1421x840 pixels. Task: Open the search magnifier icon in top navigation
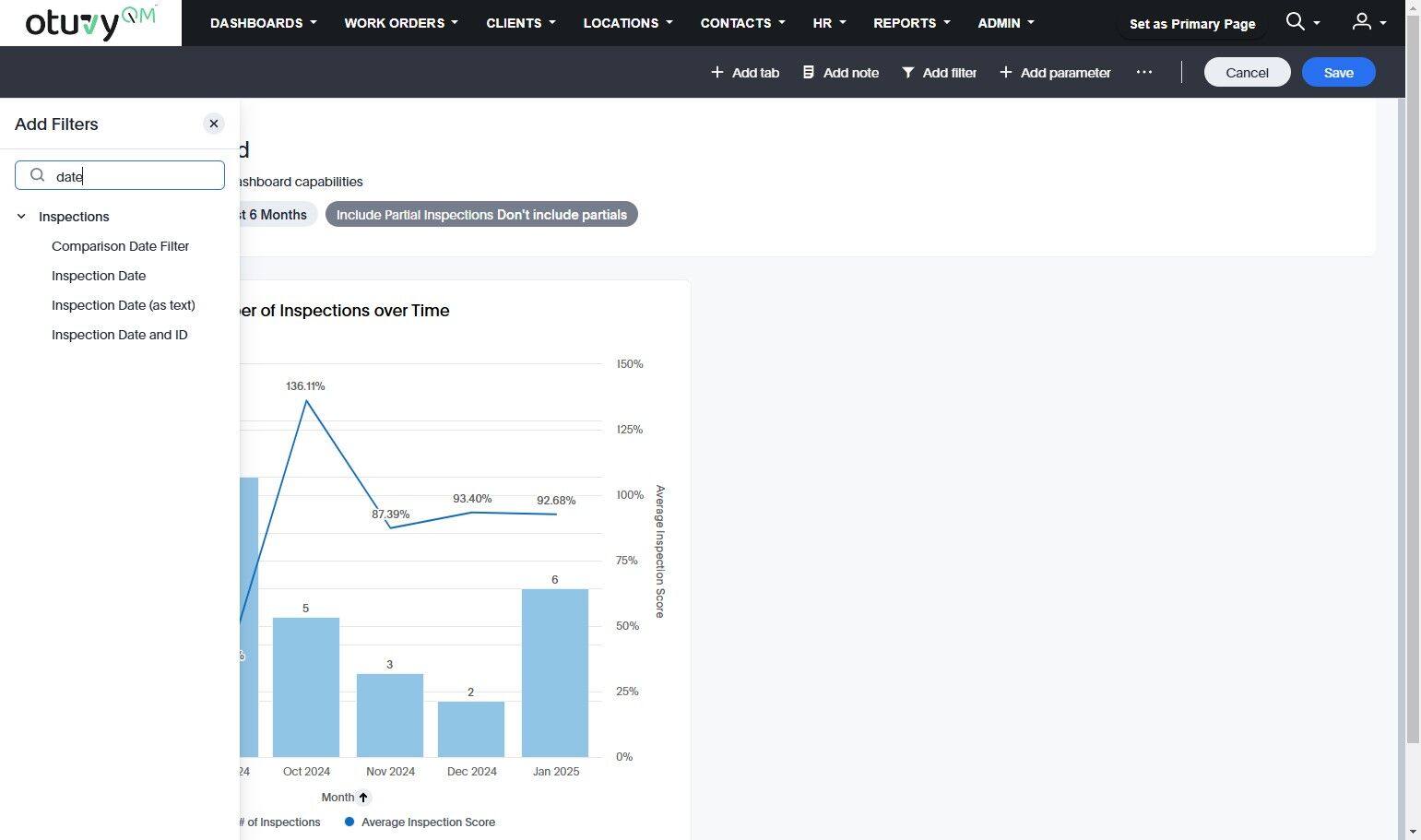coord(1295,21)
